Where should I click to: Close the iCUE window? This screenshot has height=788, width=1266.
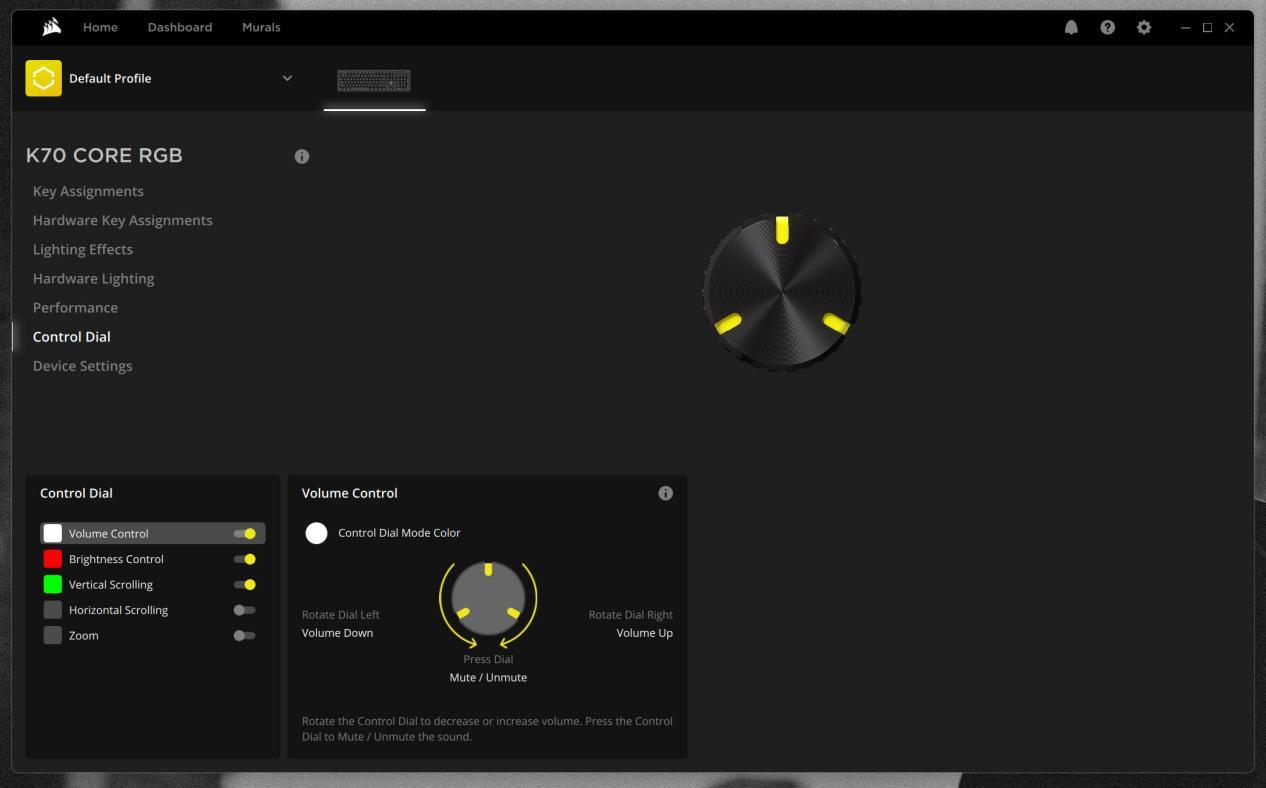pyautogui.click(x=1230, y=27)
